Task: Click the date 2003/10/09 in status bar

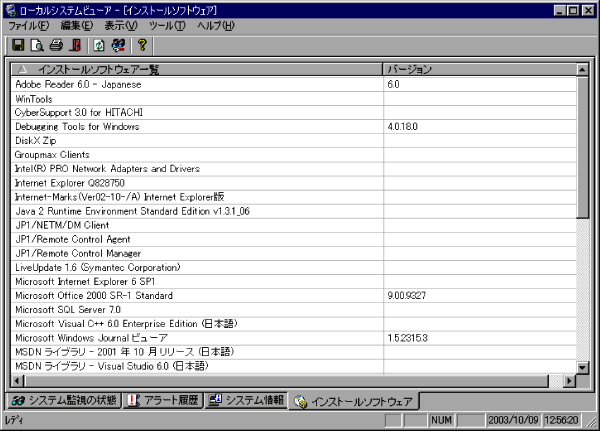Action: click(x=514, y=420)
